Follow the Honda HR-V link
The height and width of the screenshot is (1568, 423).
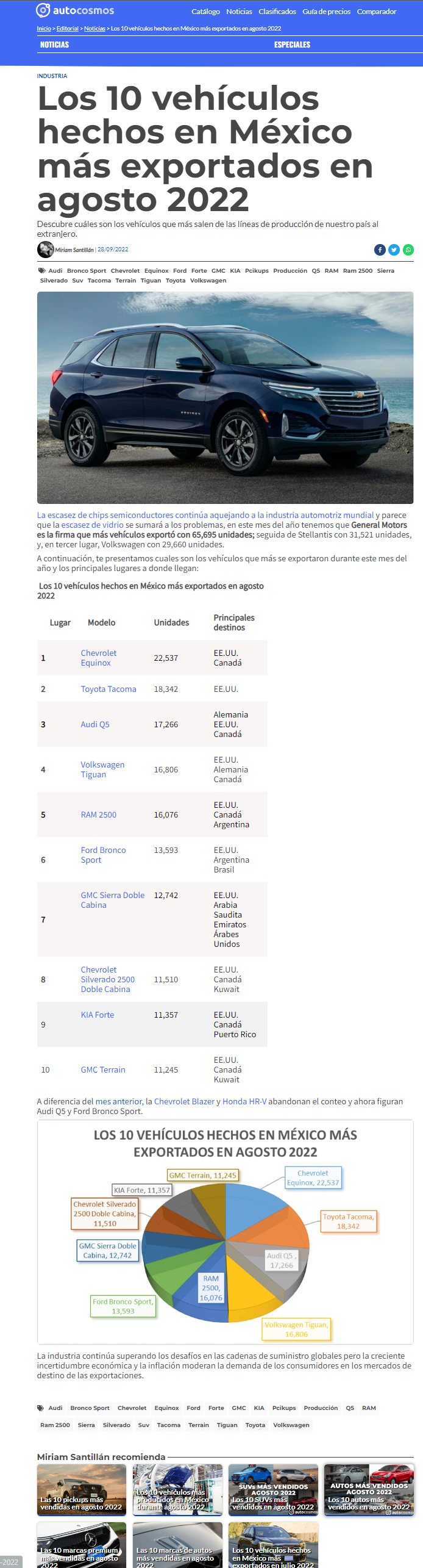pos(244,1101)
